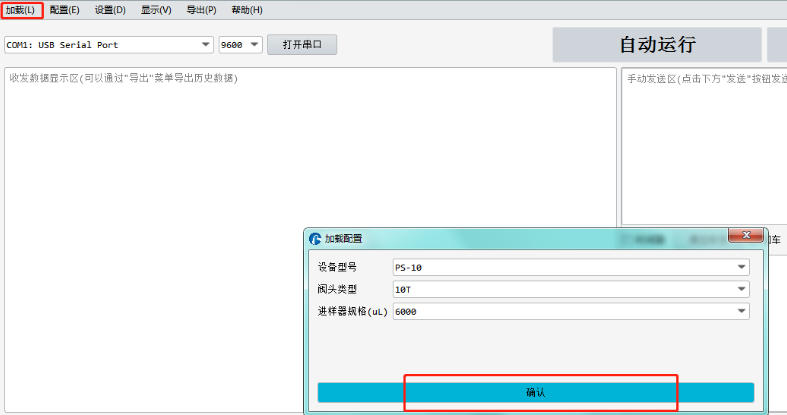787x415 pixels.
Task: Click the 自动运行 button
Action: coord(657,45)
